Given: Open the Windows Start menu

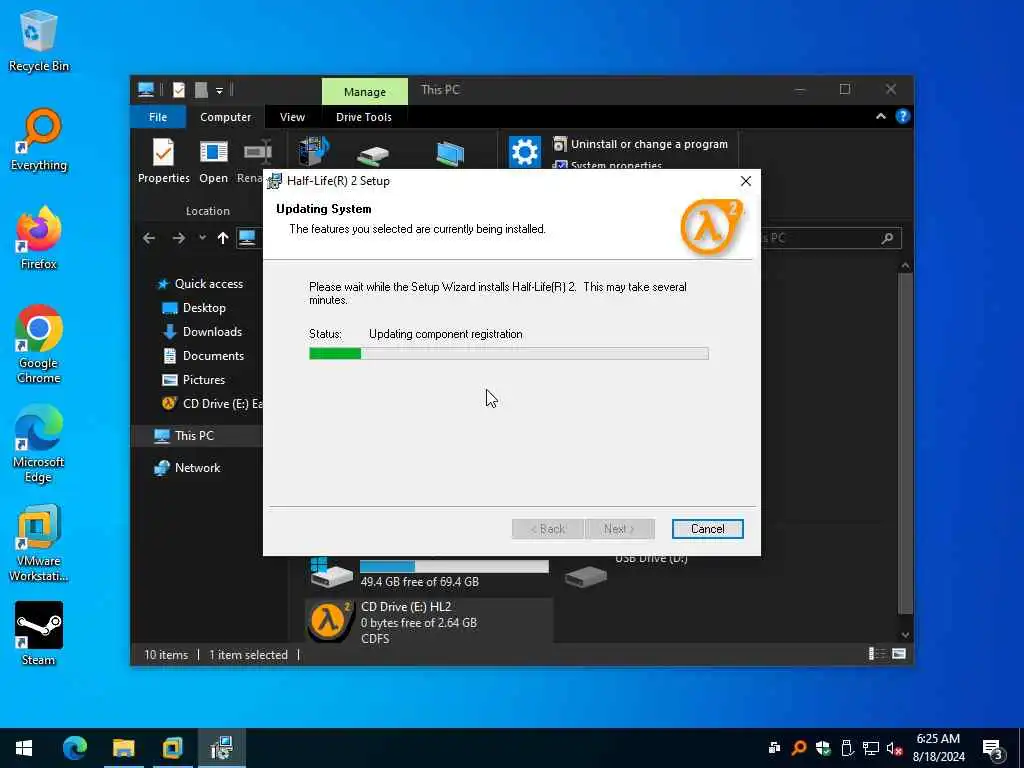Looking at the screenshot, I should pos(24,748).
